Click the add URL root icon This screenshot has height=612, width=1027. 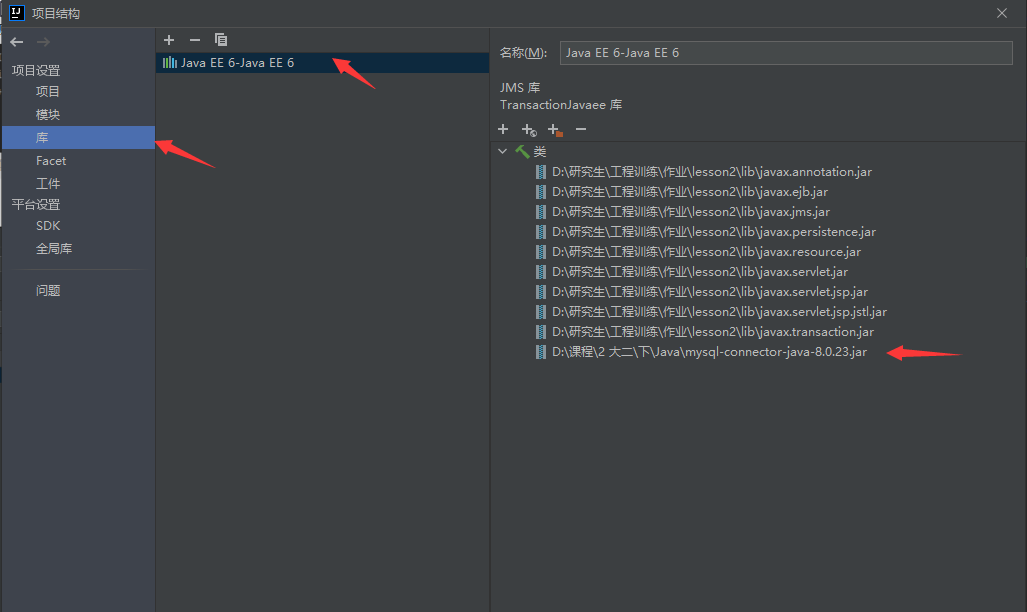click(529, 130)
